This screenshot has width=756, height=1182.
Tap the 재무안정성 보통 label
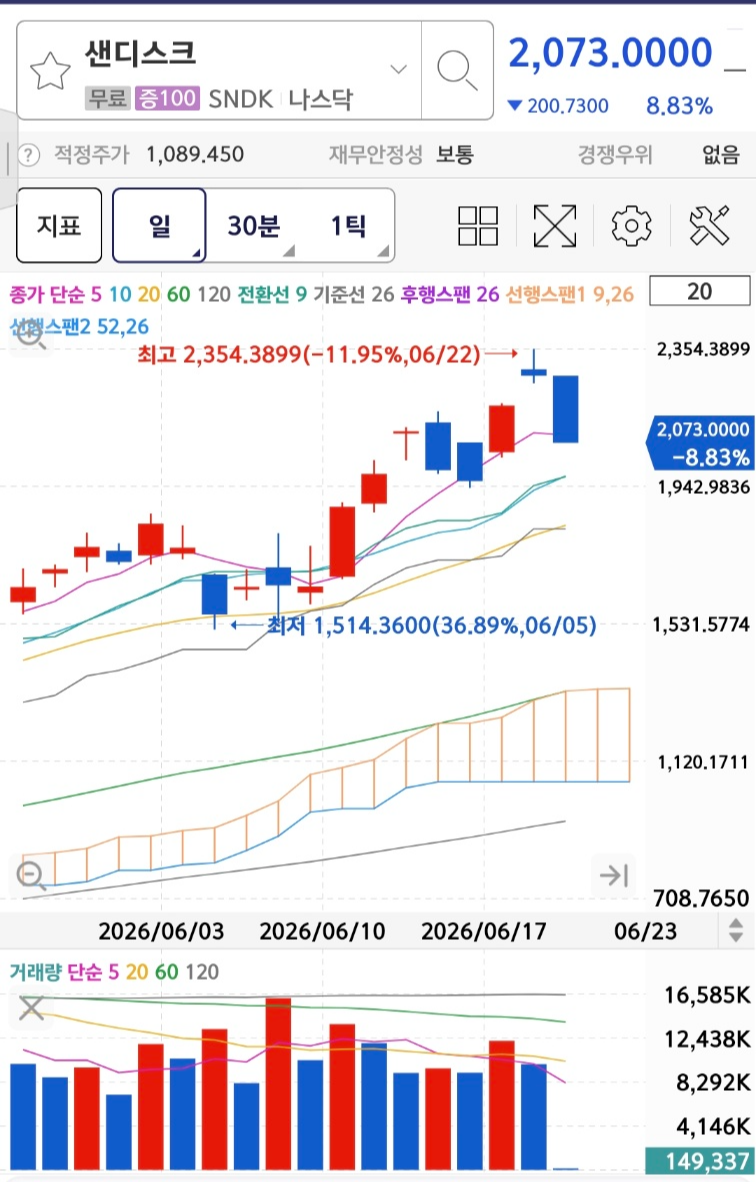click(401, 155)
